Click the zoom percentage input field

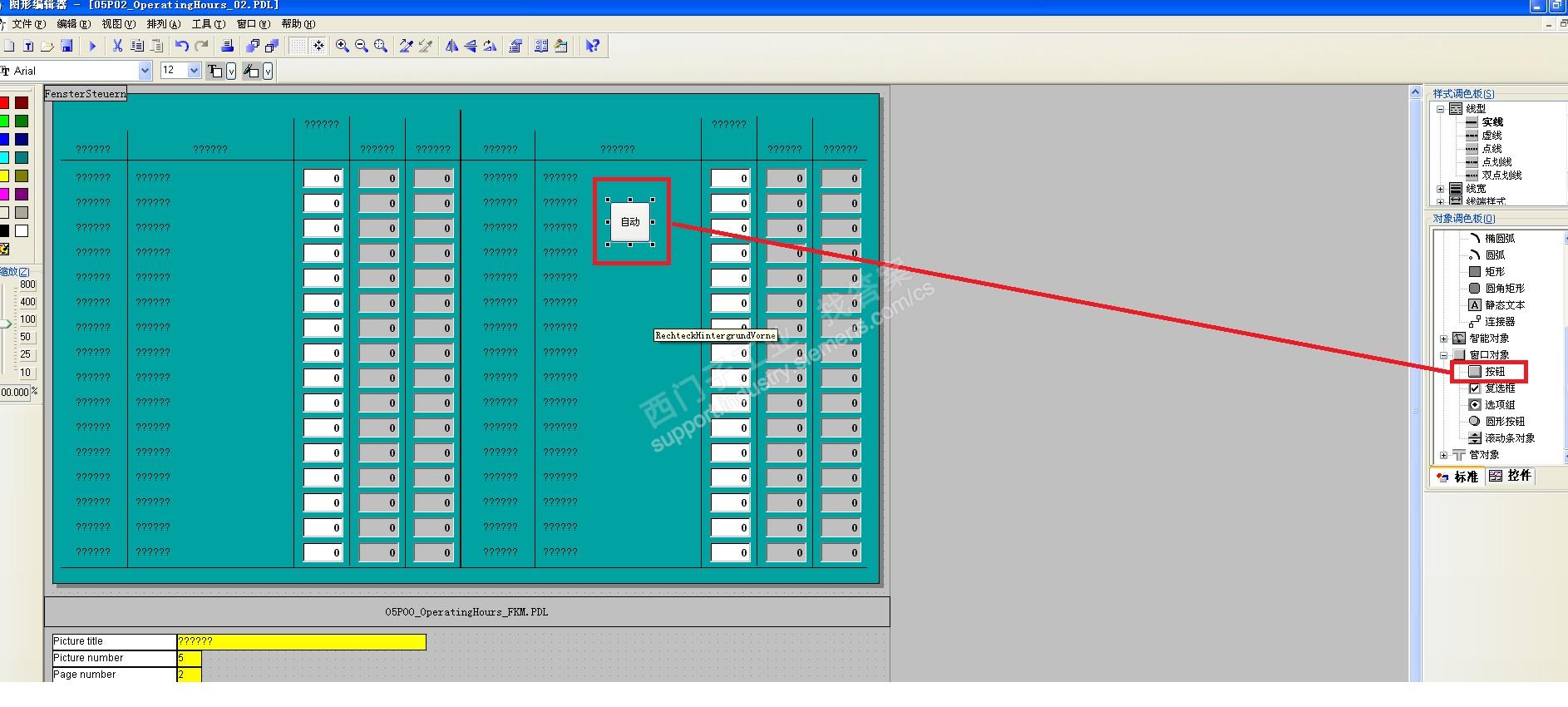[14, 392]
